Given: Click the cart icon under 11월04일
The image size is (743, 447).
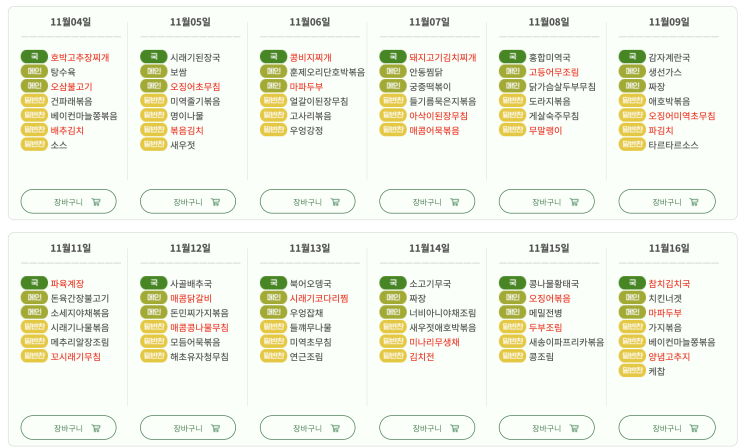Looking at the screenshot, I should pyautogui.click(x=96, y=202).
